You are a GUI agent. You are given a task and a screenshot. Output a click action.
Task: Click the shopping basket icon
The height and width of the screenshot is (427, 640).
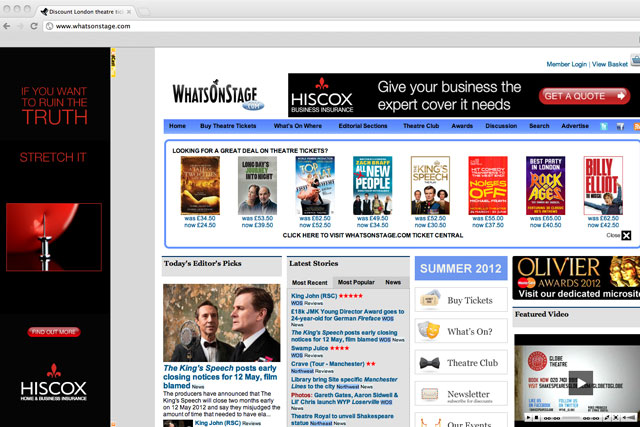[x=636, y=60]
